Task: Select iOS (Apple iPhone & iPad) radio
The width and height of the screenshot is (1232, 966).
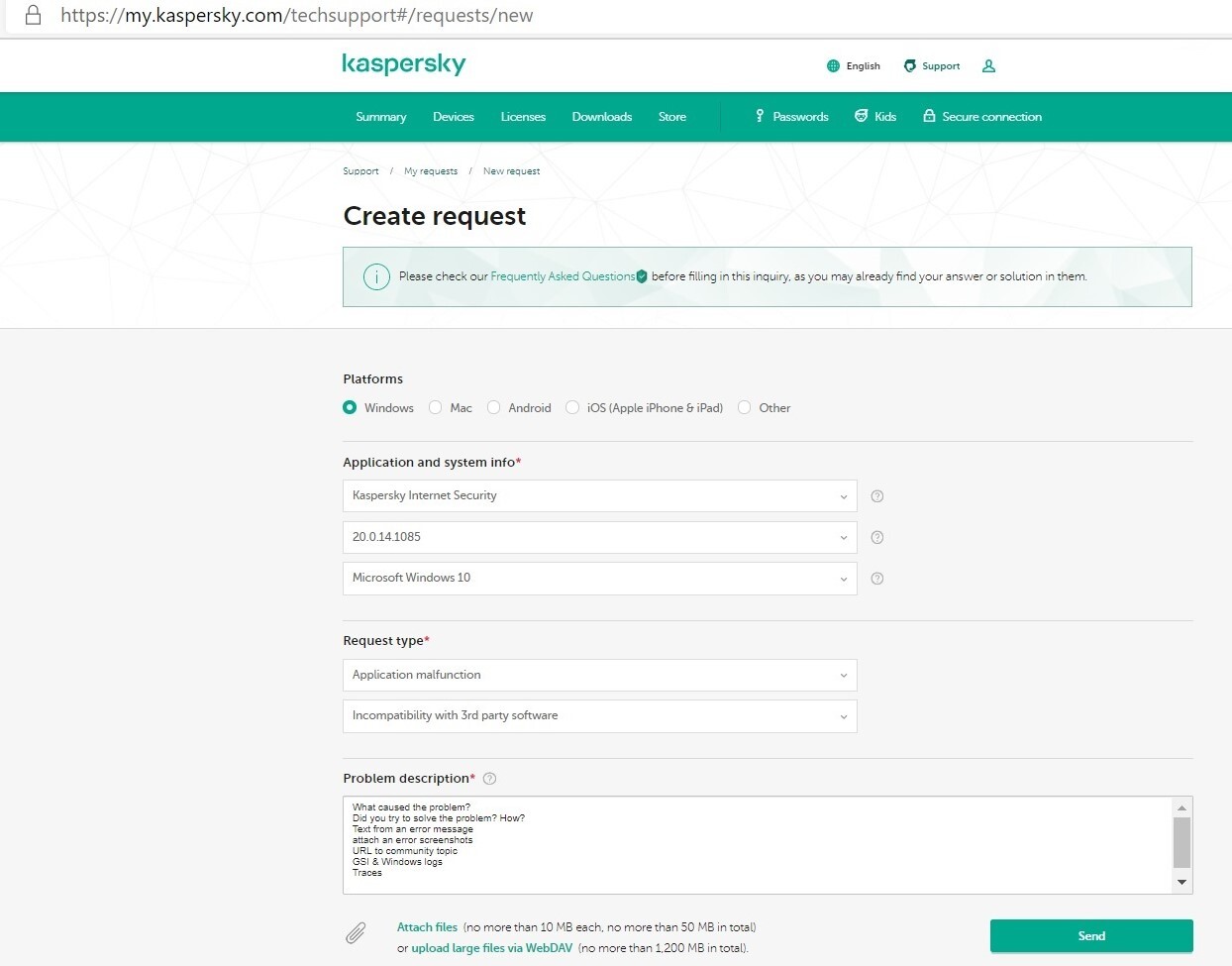Action: pyautogui.click(x=572, y=407)
